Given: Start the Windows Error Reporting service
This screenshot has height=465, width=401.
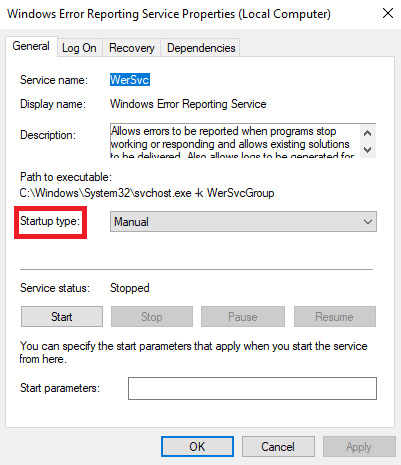Looking at the screenshot, I should coord(62,317).
